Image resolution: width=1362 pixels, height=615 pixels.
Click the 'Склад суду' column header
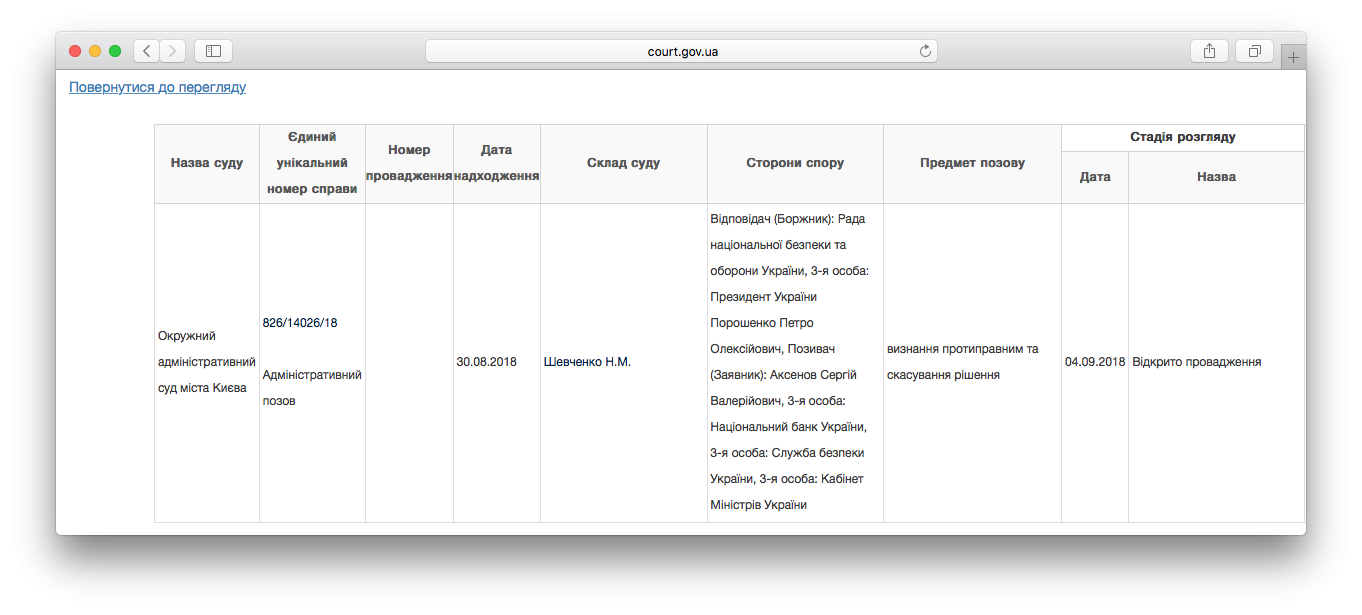tap(623, 163)
